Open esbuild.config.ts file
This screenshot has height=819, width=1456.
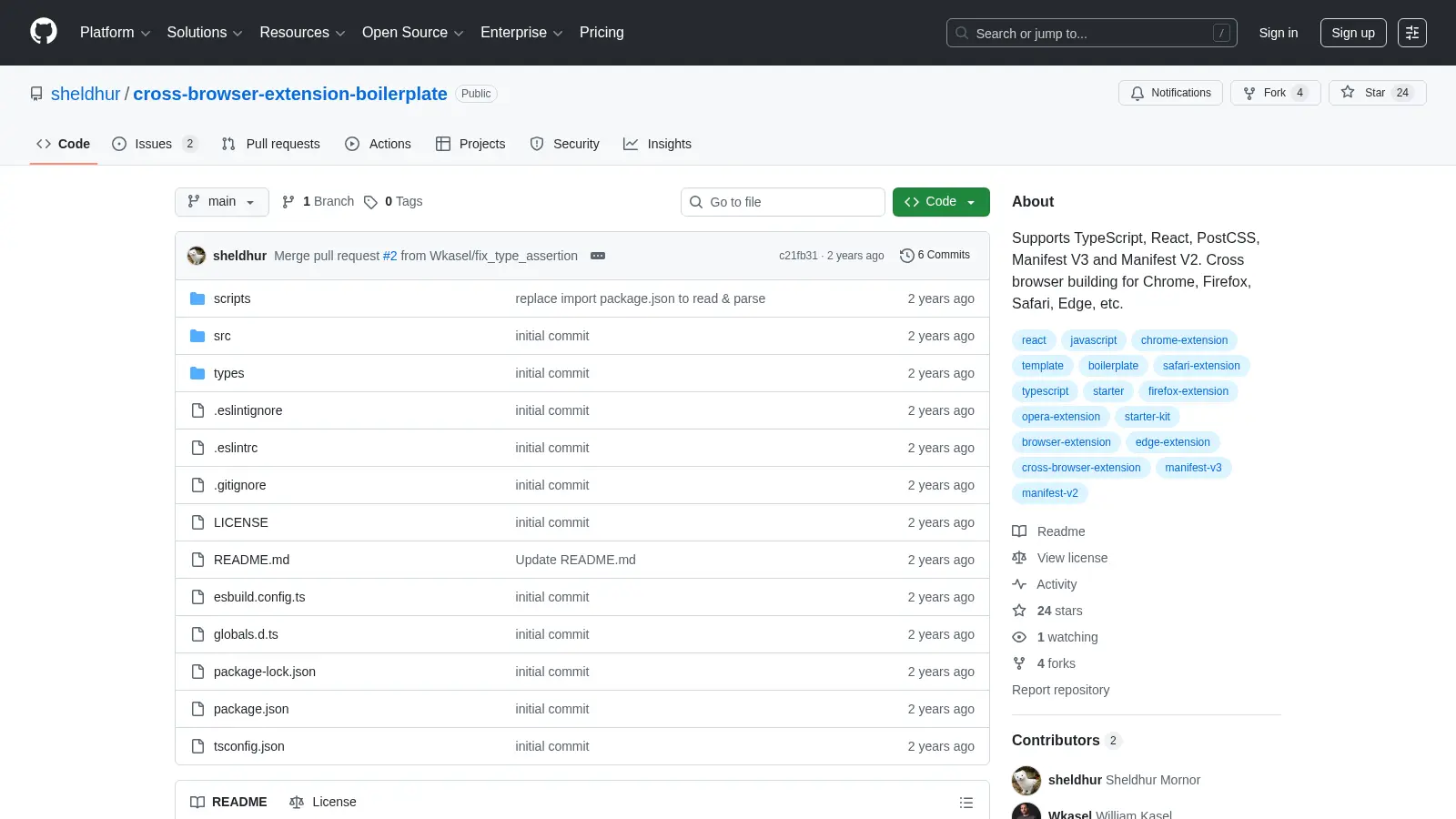coord(259,597)
